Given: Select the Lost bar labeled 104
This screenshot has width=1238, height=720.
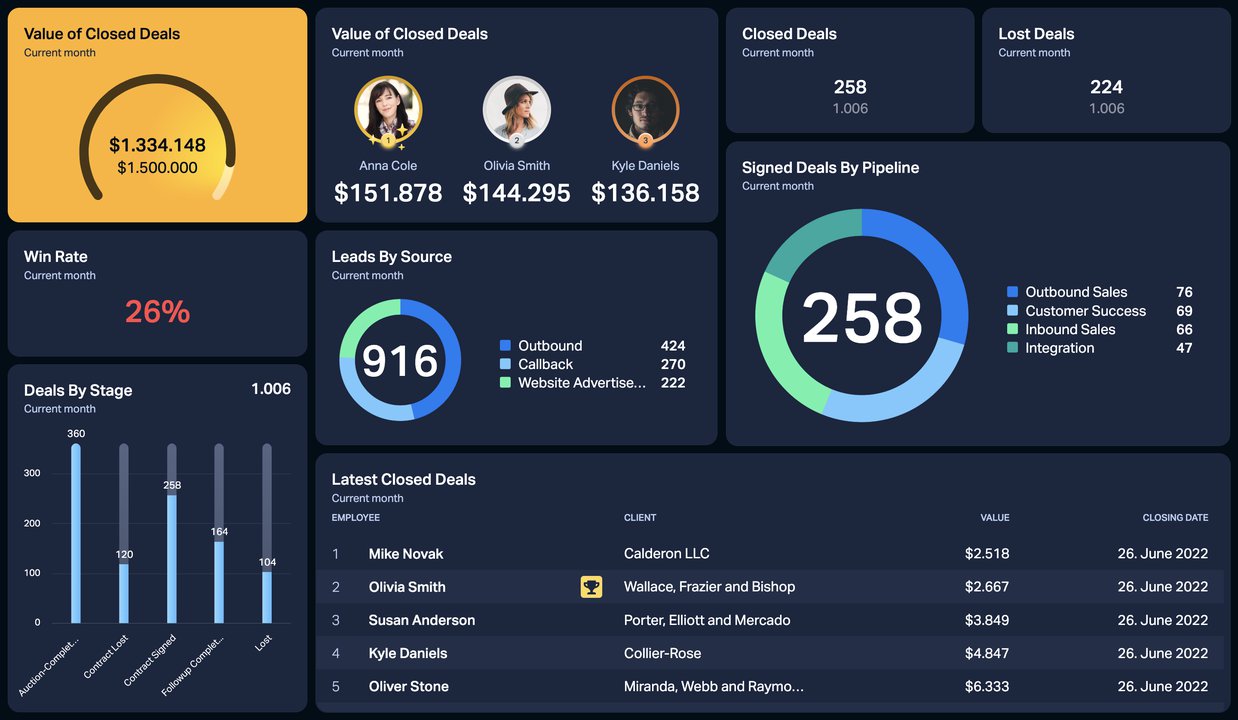Looking at the screenshot, I should [267, 597].
